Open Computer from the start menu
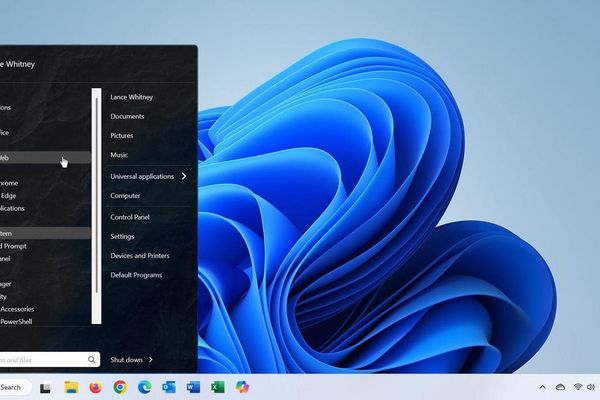600x400 pixels. [125, 196]
